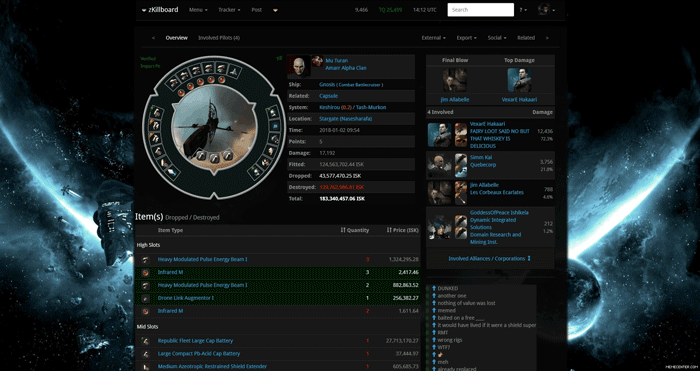The width and height of the screenshot is (700, 371).
Task: Open the Menu dropdown in navbar
Action: (x=198, y=10)
